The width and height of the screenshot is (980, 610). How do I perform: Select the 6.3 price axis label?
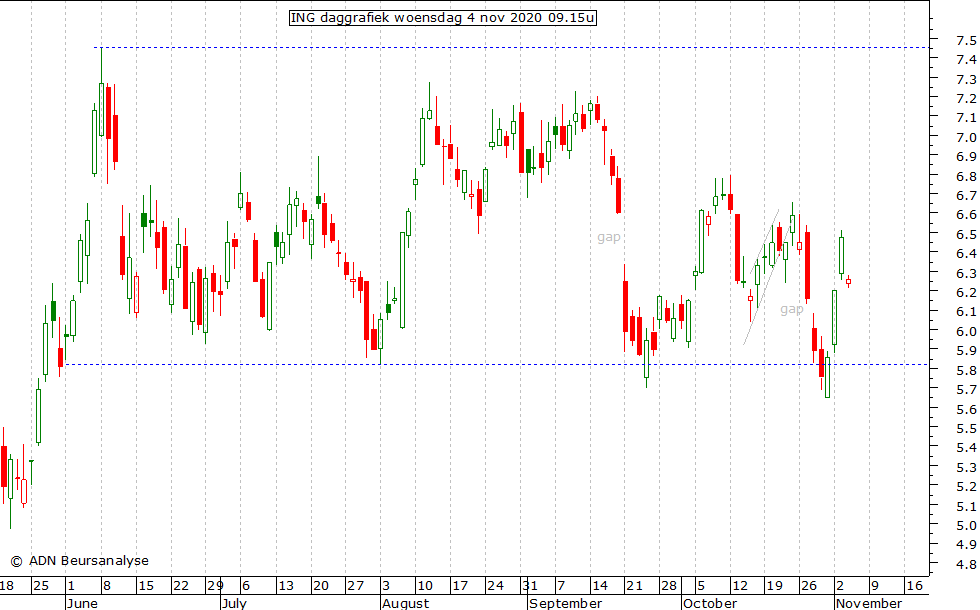966,273
